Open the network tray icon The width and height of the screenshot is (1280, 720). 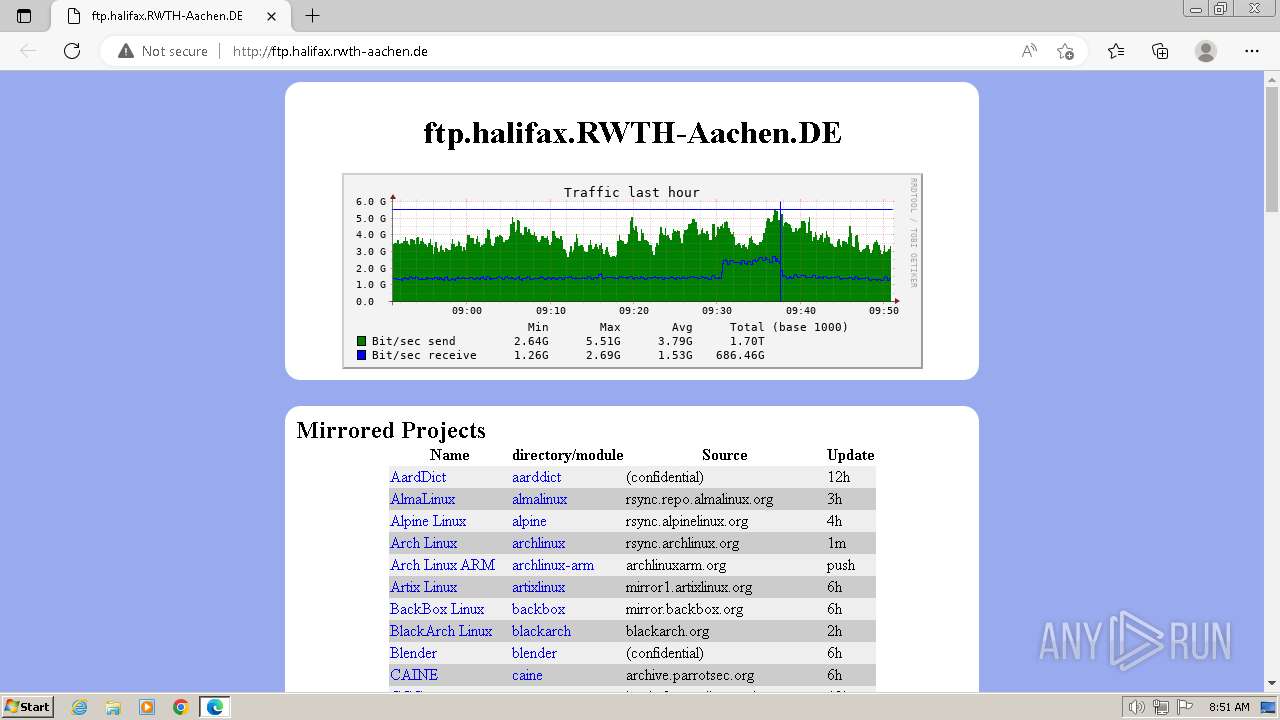[1162, 707]
